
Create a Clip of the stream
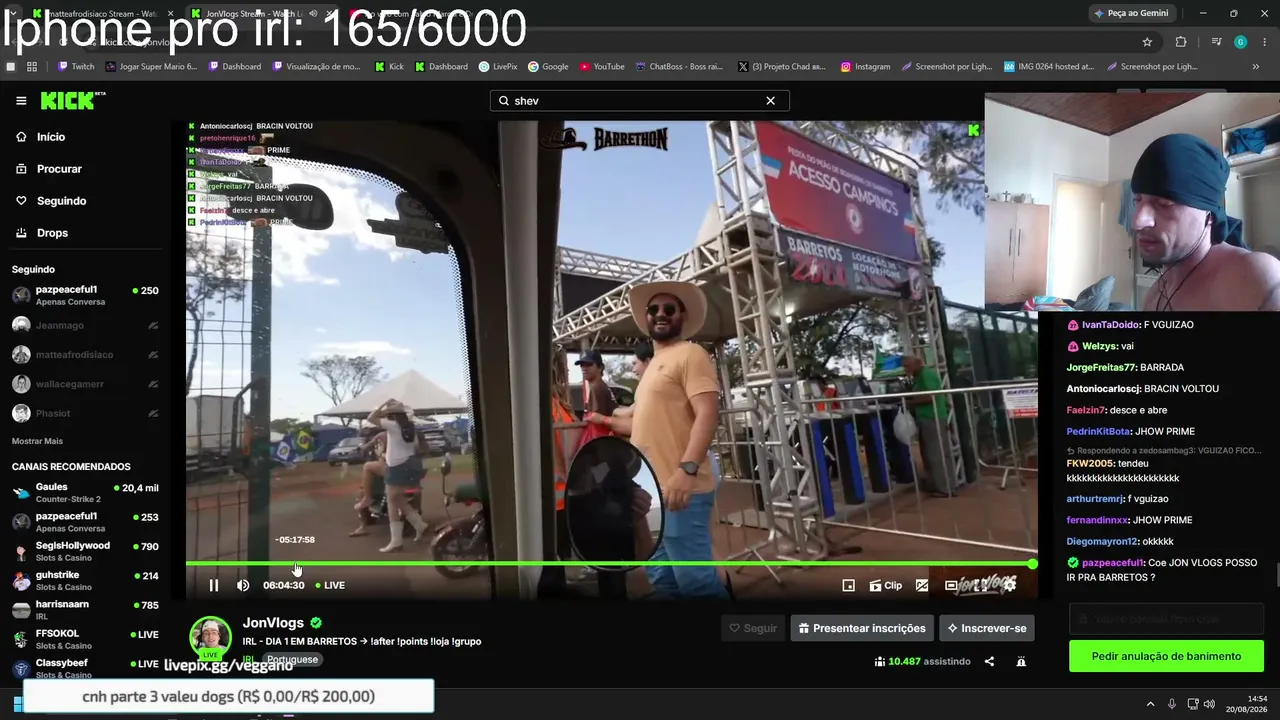[x=885, y=586]
